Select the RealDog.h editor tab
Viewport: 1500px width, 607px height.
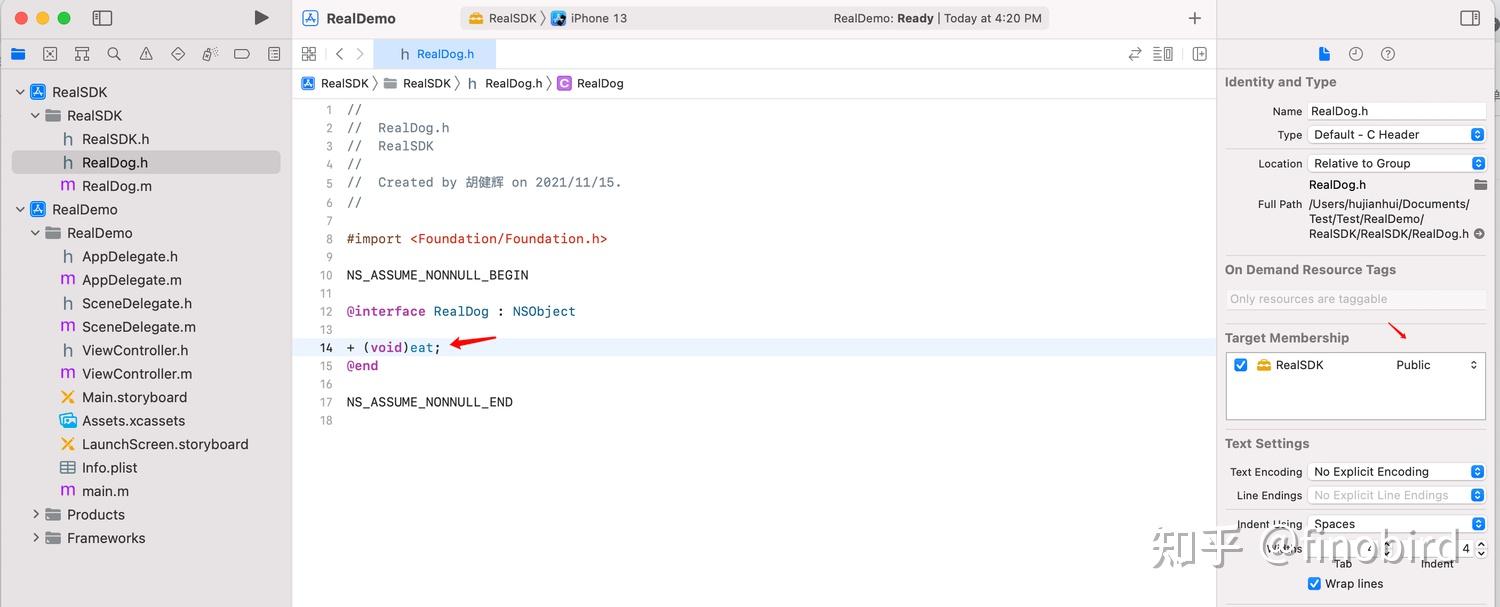point(435,54)
